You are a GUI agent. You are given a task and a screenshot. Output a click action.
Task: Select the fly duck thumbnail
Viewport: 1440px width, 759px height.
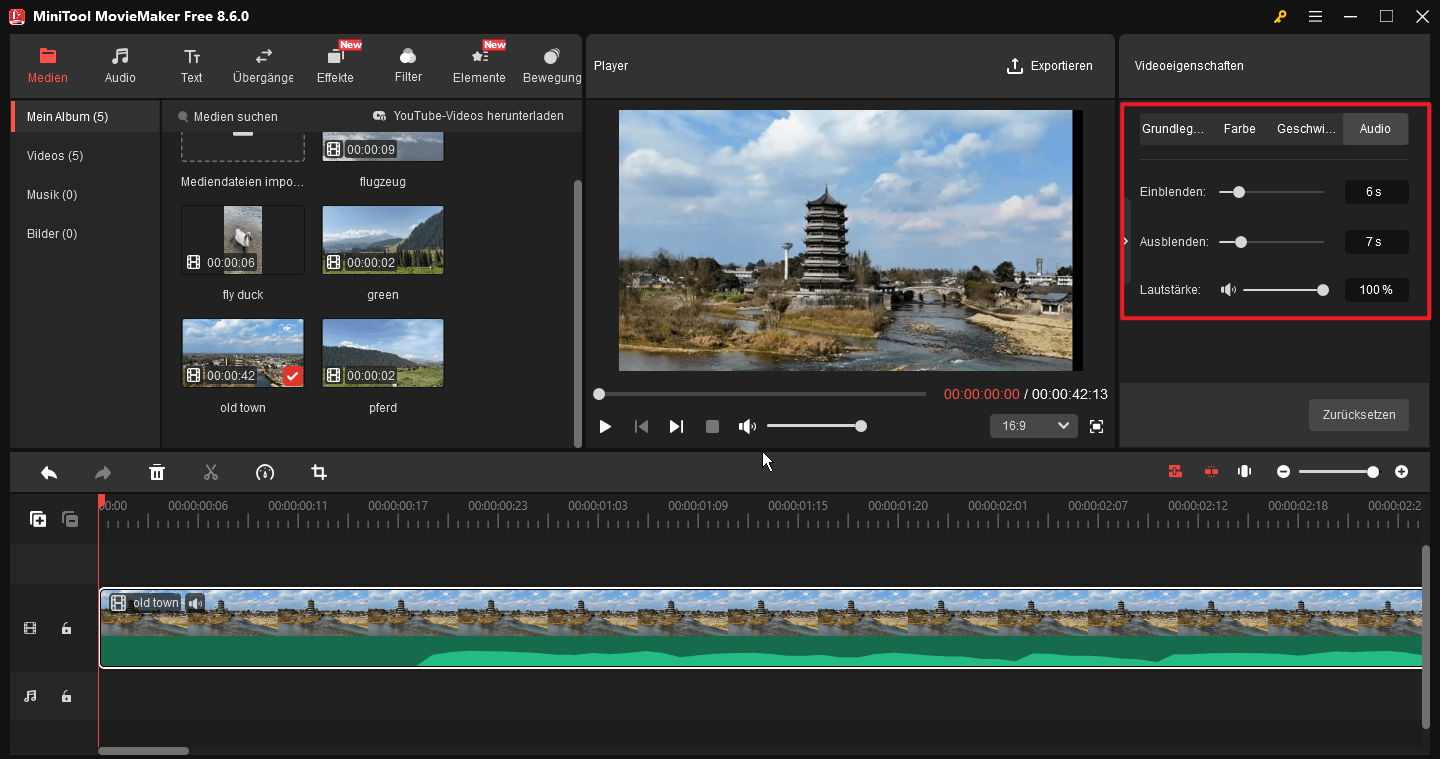(x=242, y=239)
